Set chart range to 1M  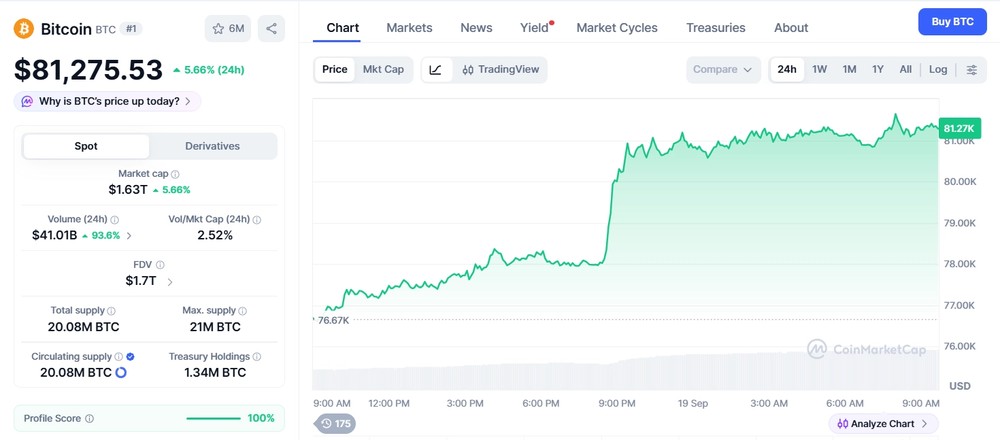(849, 70)
